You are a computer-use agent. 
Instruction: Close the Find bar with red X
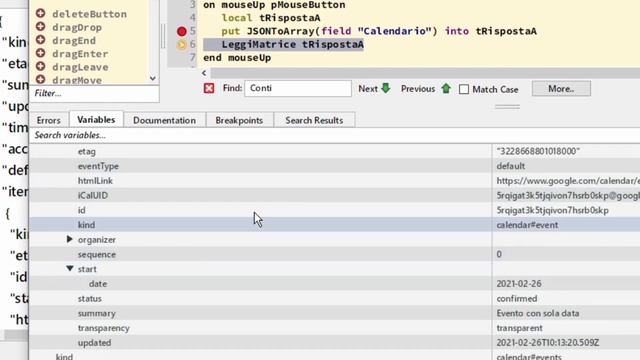click(x=209, y=88)
